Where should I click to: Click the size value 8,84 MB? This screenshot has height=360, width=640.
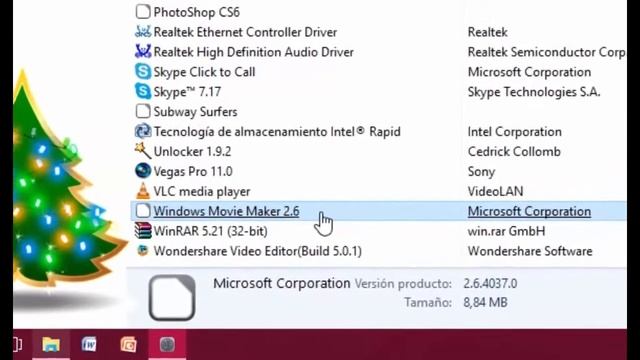[485, 302]
